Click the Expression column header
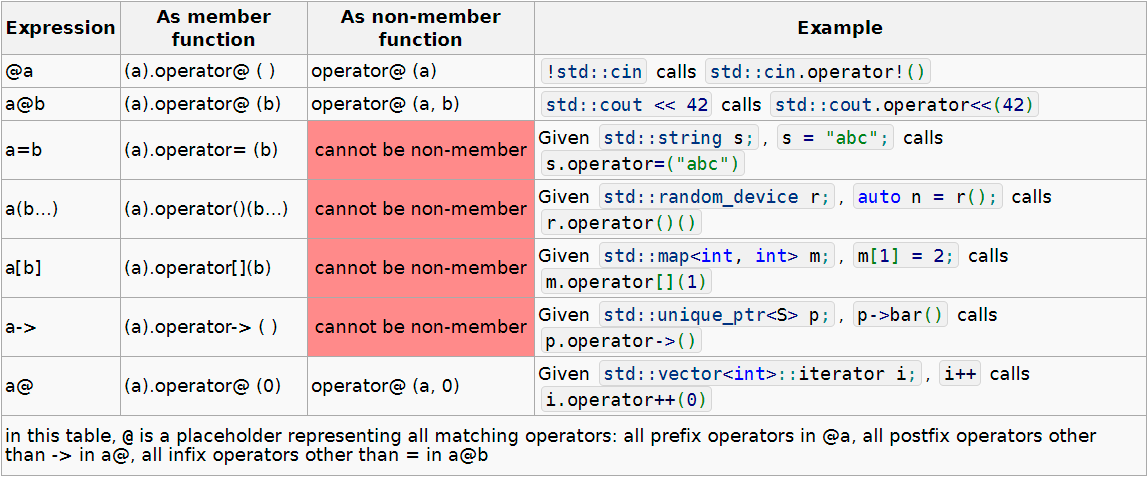The image size is (1148, 478). [x=60, y=28]
